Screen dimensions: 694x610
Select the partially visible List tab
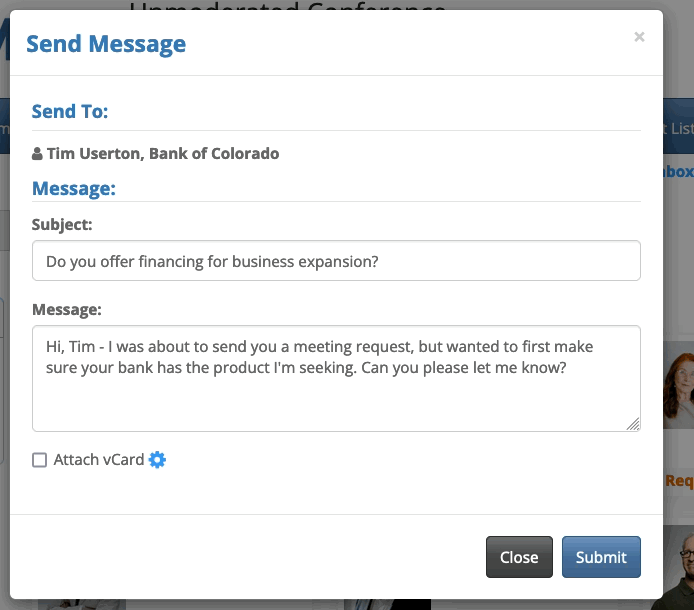point(680,128)
